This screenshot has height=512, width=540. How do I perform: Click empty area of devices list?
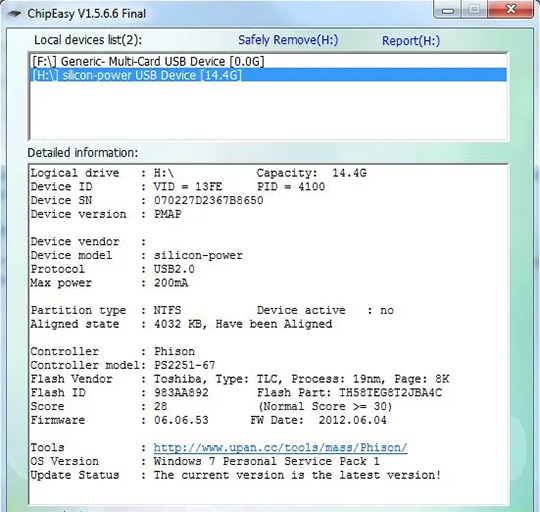[268, 110]
